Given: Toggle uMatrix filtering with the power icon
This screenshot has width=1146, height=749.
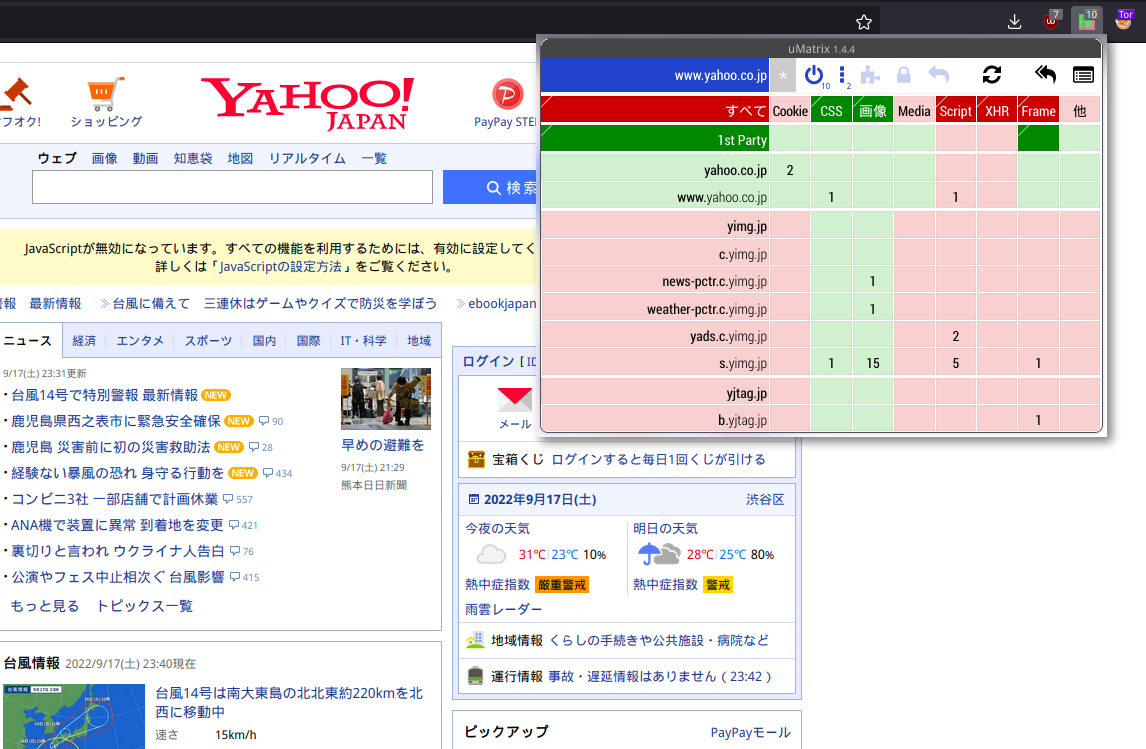Looking at the screenshot, I should pos(813,75).
